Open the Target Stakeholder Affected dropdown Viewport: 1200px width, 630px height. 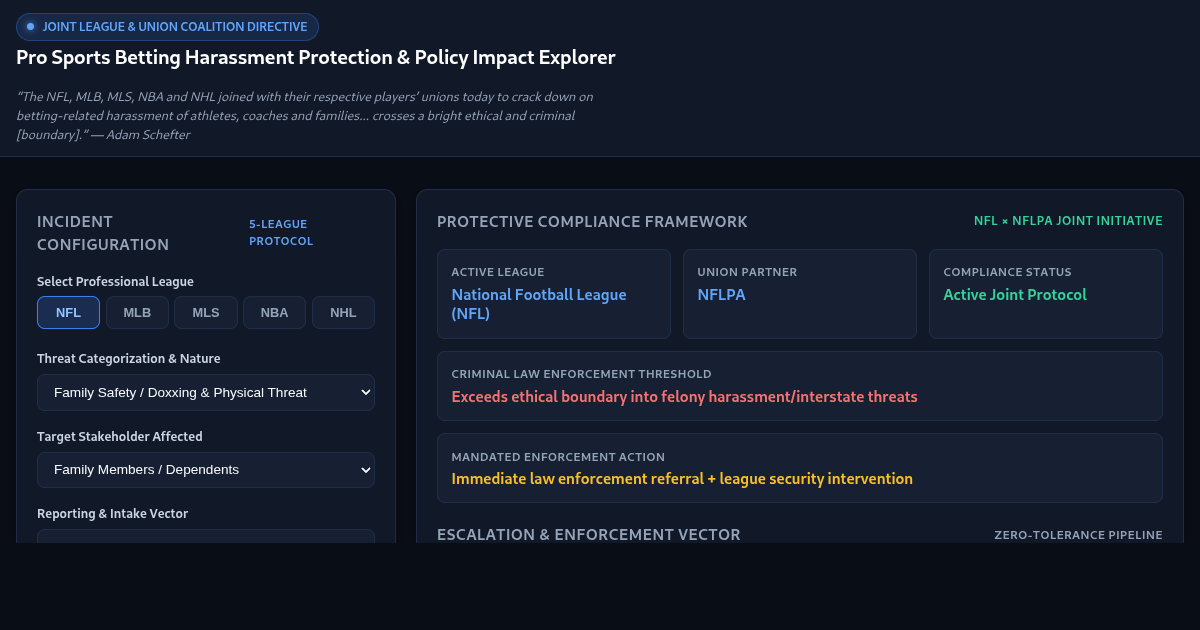206,469
